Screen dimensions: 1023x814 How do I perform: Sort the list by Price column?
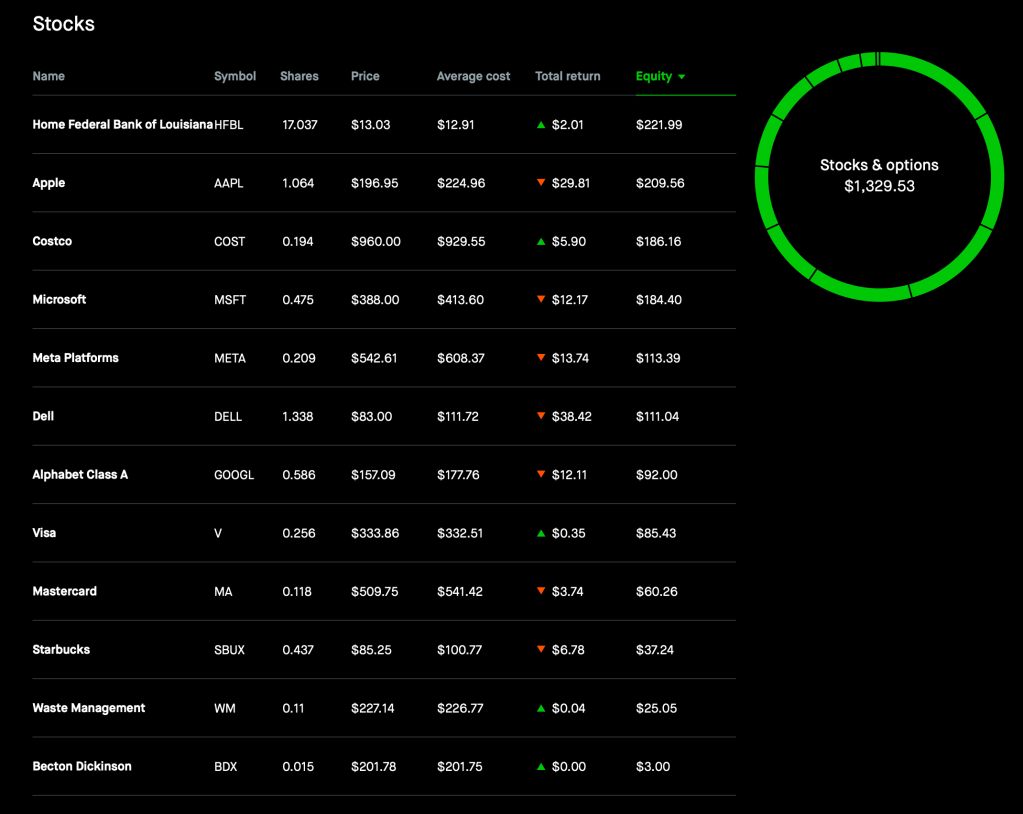click(365, 76)
